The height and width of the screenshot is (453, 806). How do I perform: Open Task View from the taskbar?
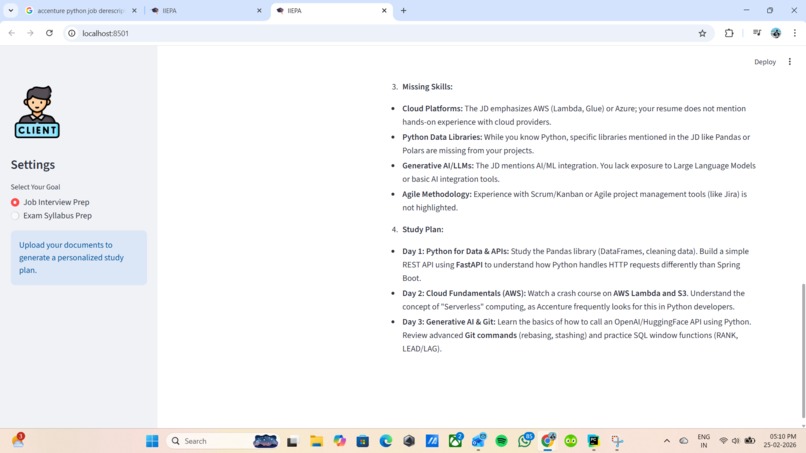(x=292, y=441)
